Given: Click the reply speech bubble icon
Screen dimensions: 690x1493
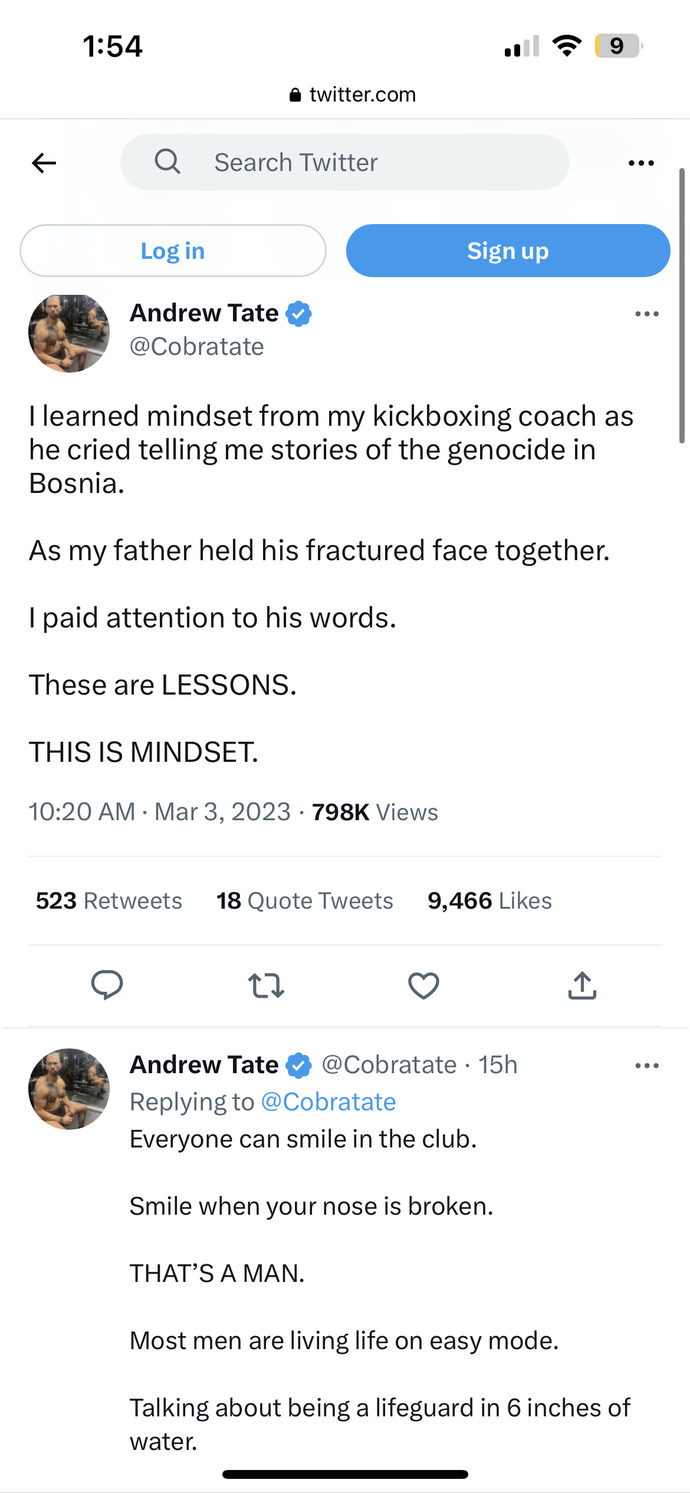Looking at the screenshot, I should pyautogui.click(x=107, y=986).
